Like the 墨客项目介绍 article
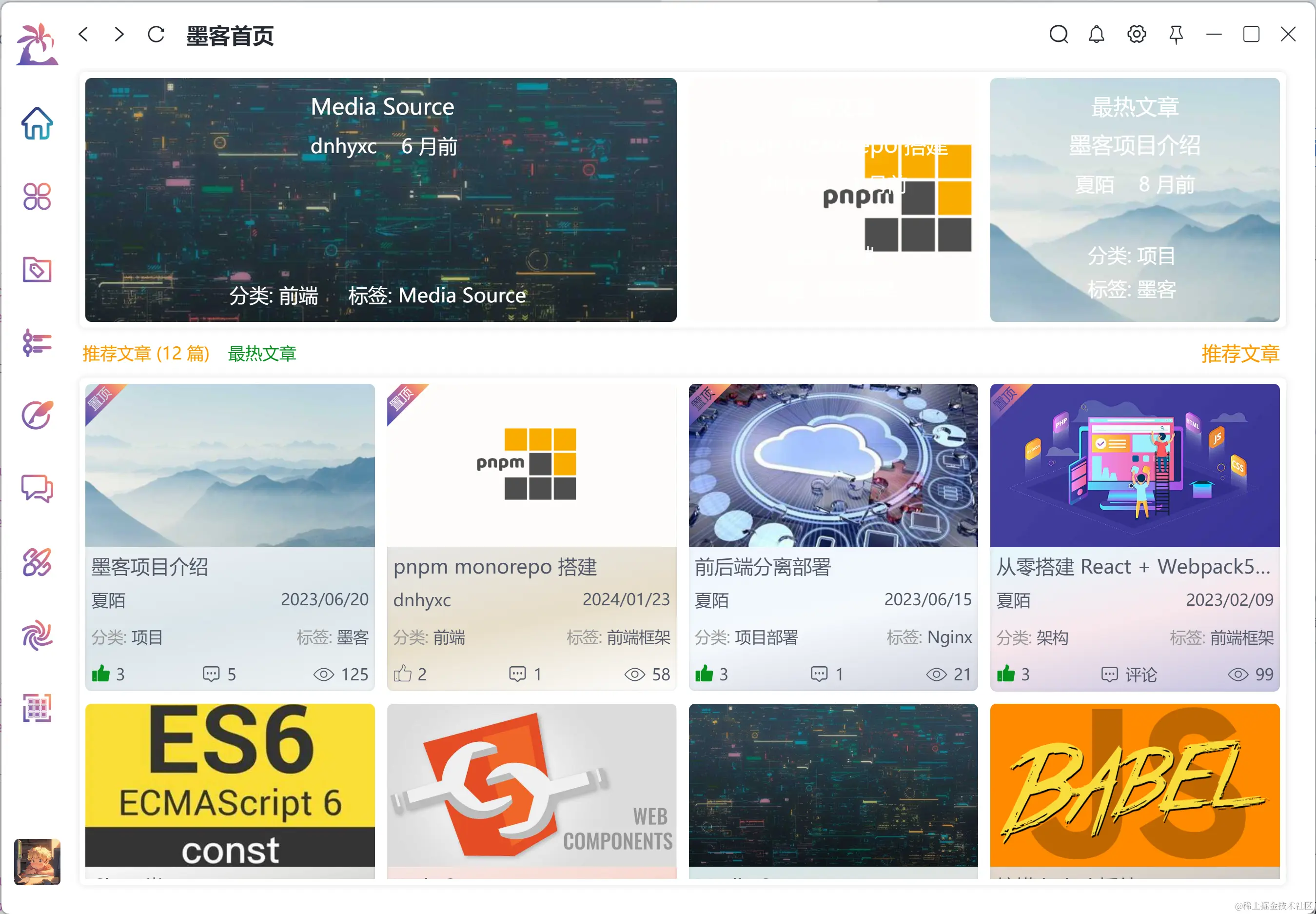The height and width of the screenshot is (914, 1316). click(x=101, y=674)
